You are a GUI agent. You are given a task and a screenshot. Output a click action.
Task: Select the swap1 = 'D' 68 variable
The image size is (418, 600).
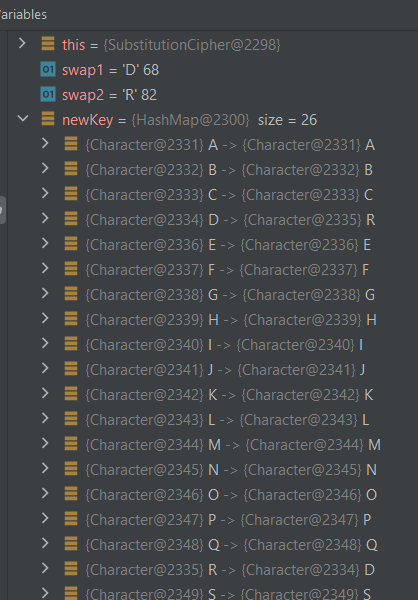(x=110, y=70)
